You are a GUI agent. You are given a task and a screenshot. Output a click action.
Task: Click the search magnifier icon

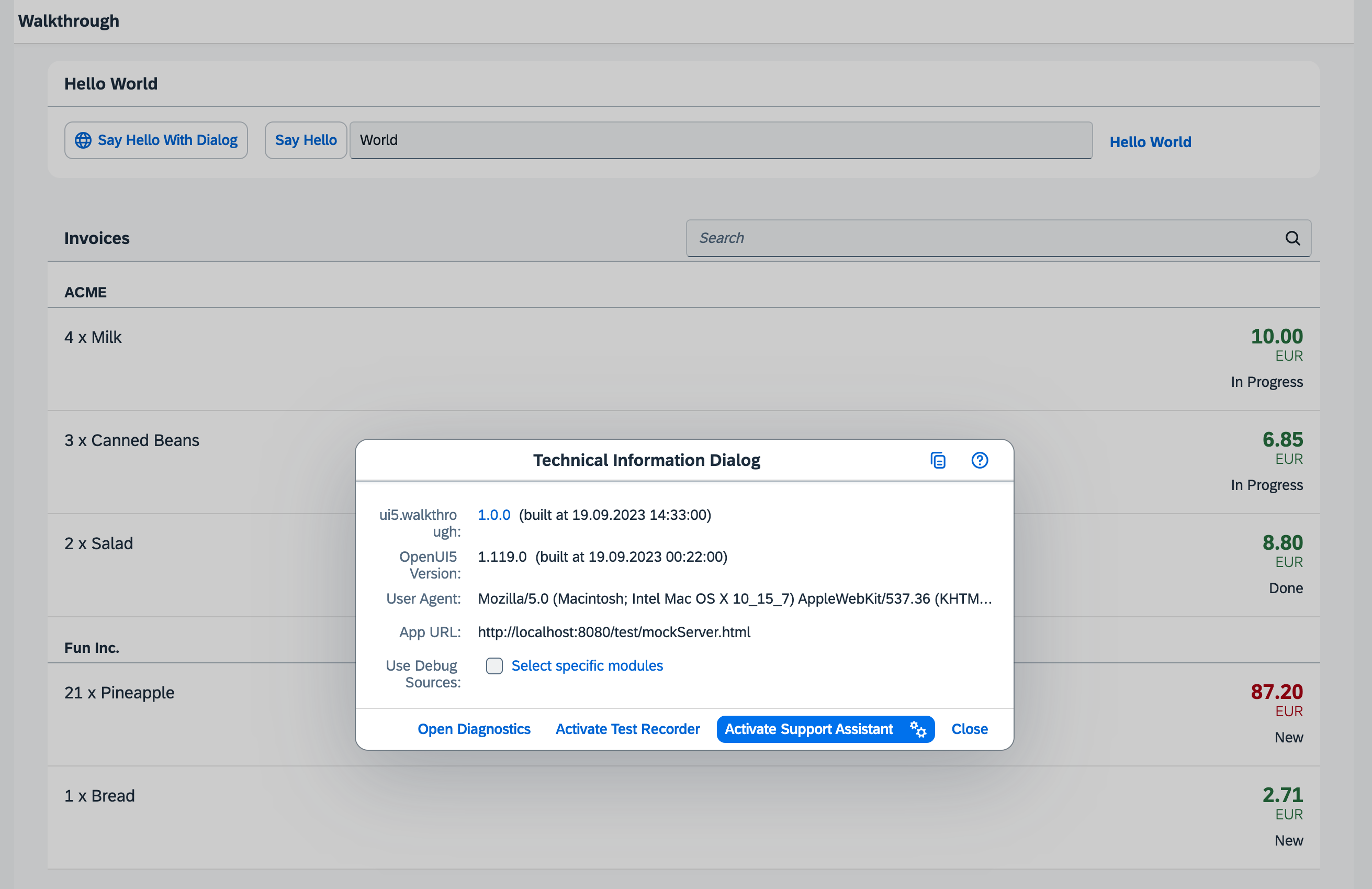click(x=1292, y=238)
